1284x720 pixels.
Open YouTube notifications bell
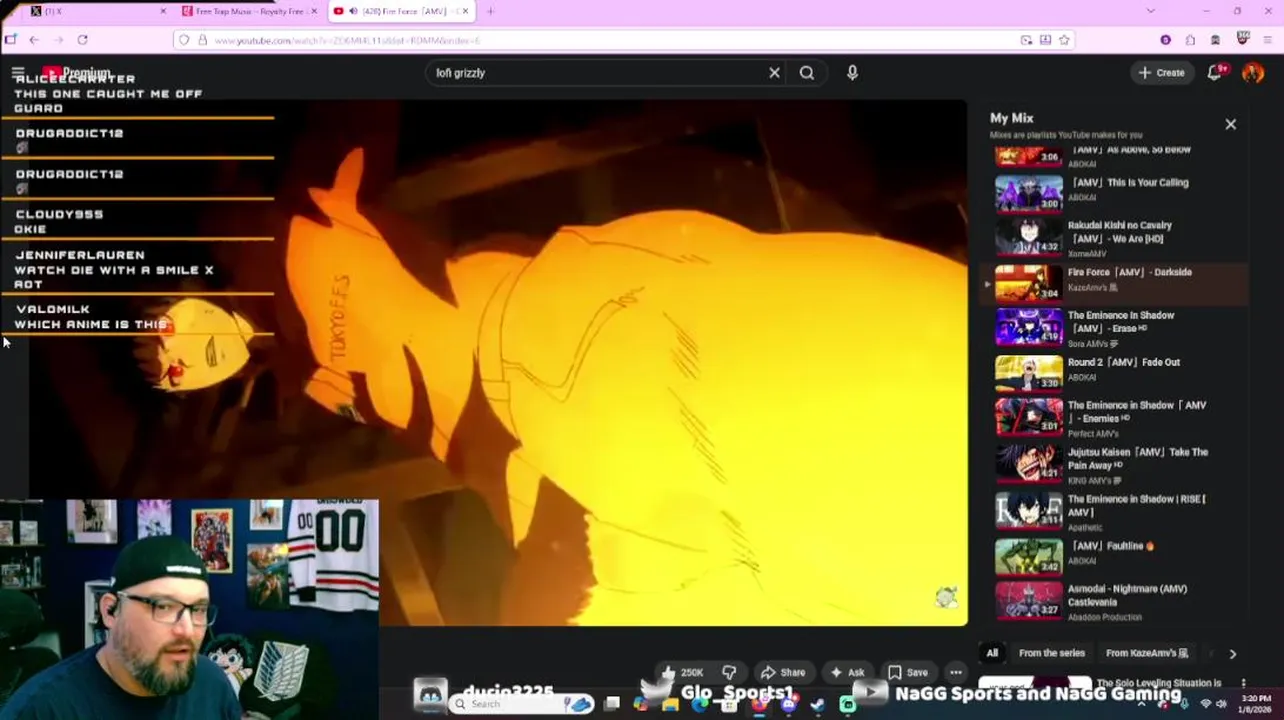click(x=1214, y=73)
